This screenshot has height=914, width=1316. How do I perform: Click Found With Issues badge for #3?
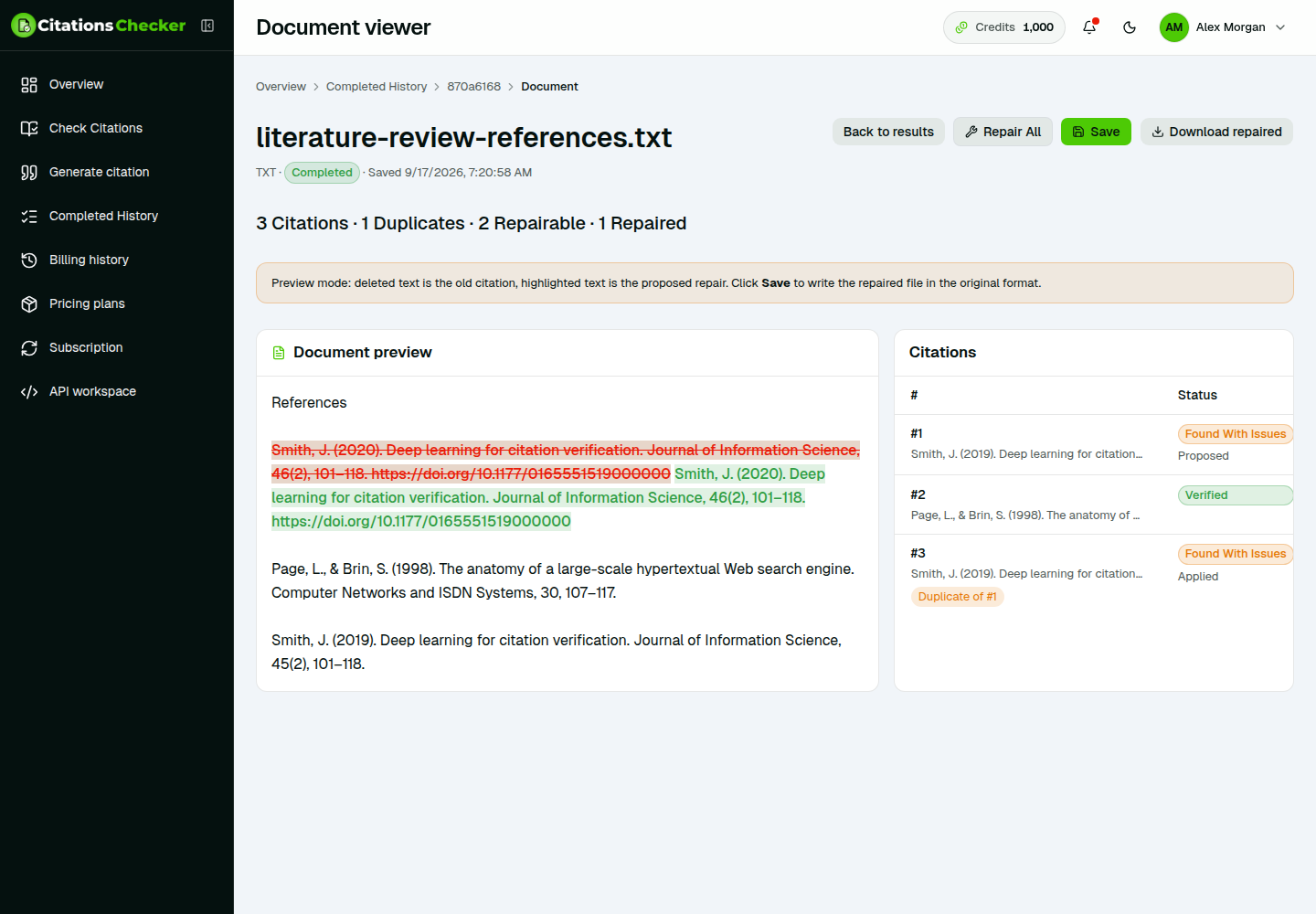[1236, 554]
